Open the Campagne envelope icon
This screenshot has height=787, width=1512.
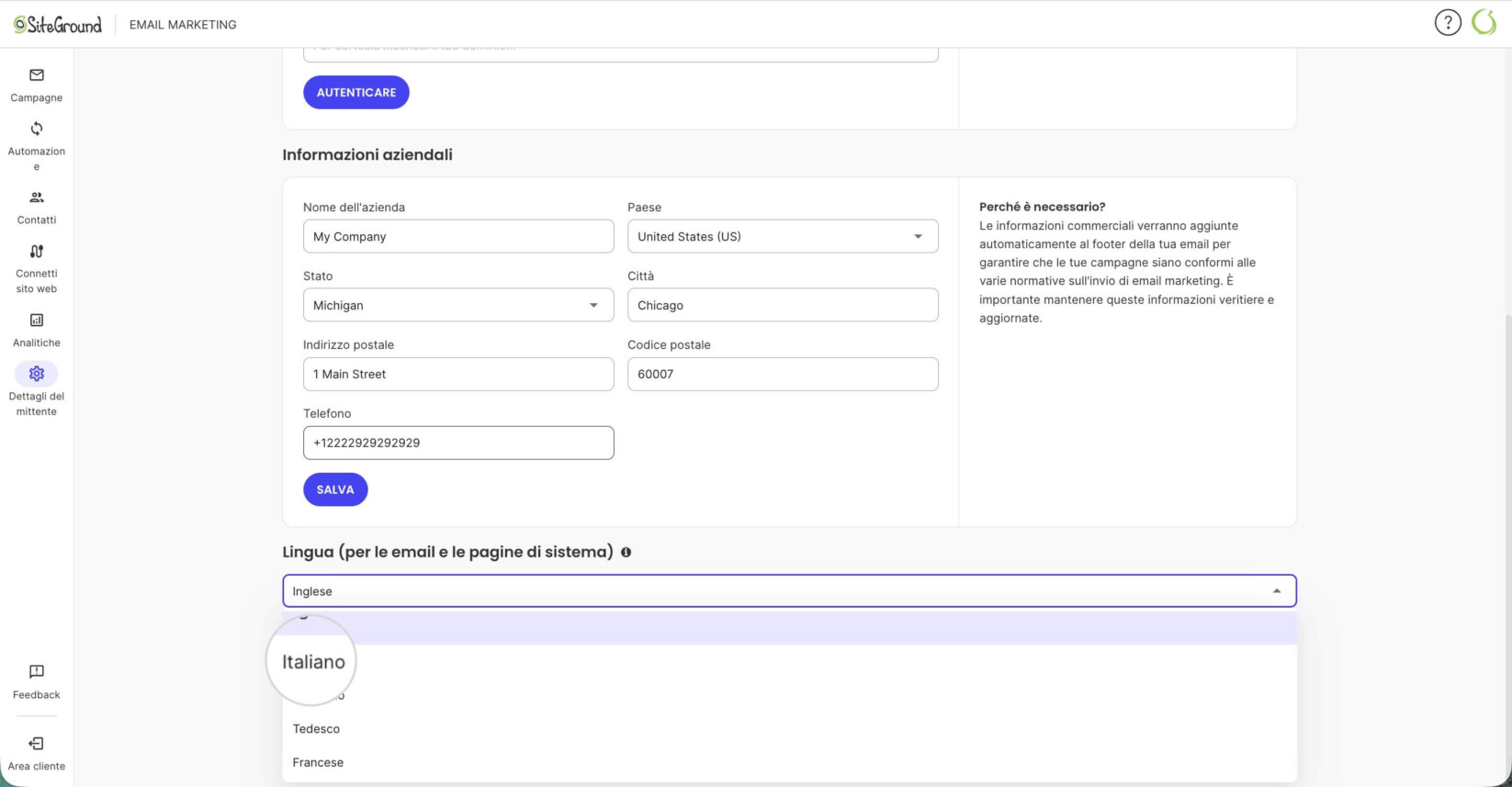tap(37, 75)
